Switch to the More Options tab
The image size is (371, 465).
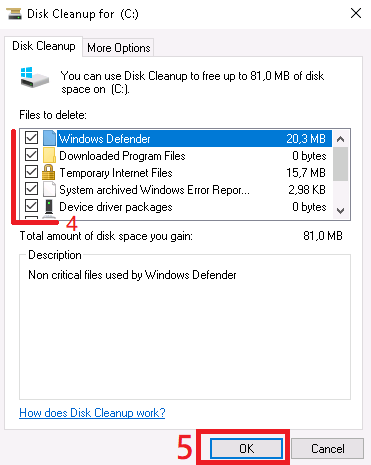click(x=119, y=48)
